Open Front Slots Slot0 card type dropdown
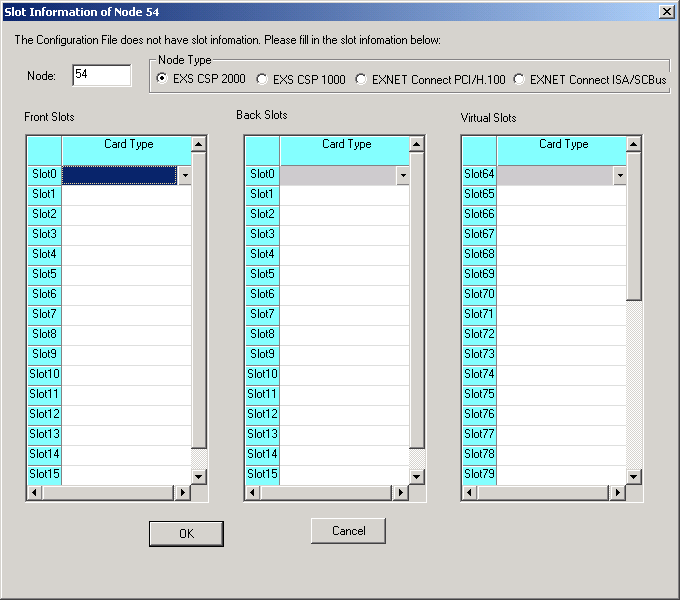Image resolution: width=680 pixels, height=600 pixels. point(184,175)
